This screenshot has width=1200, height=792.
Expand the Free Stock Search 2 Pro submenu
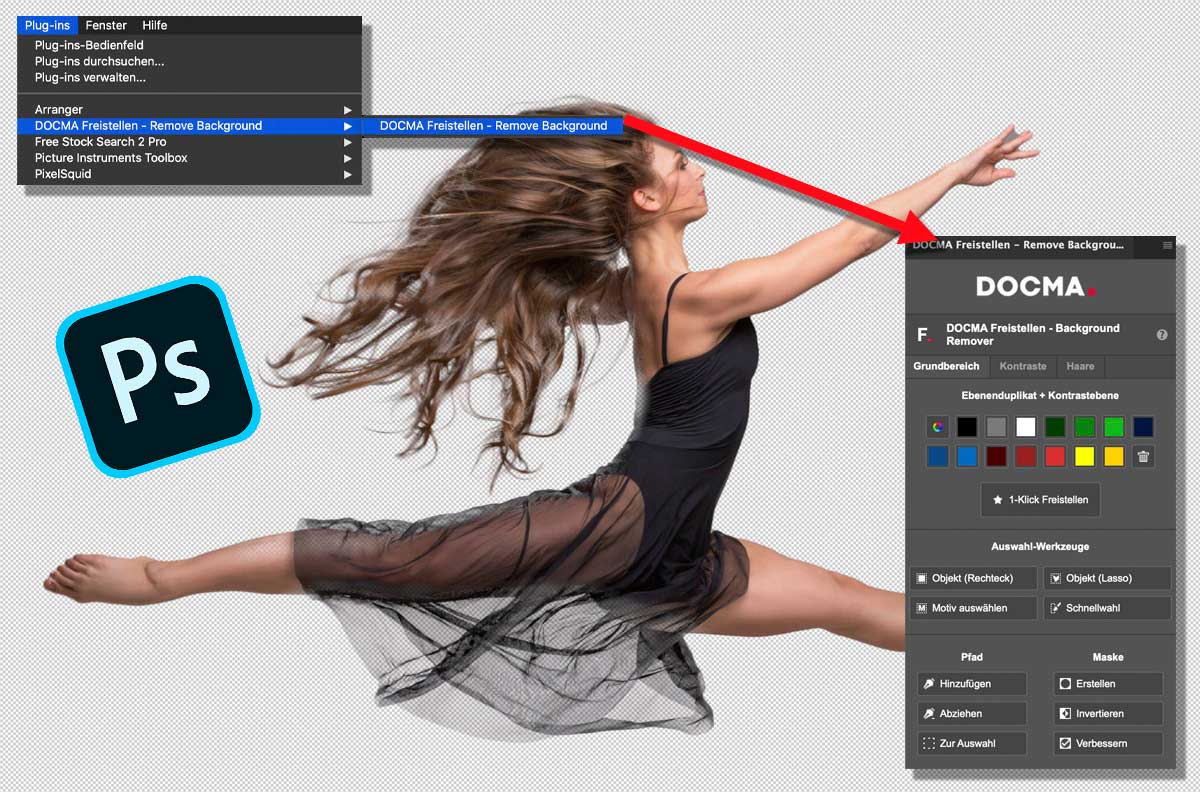pos(190,142)
